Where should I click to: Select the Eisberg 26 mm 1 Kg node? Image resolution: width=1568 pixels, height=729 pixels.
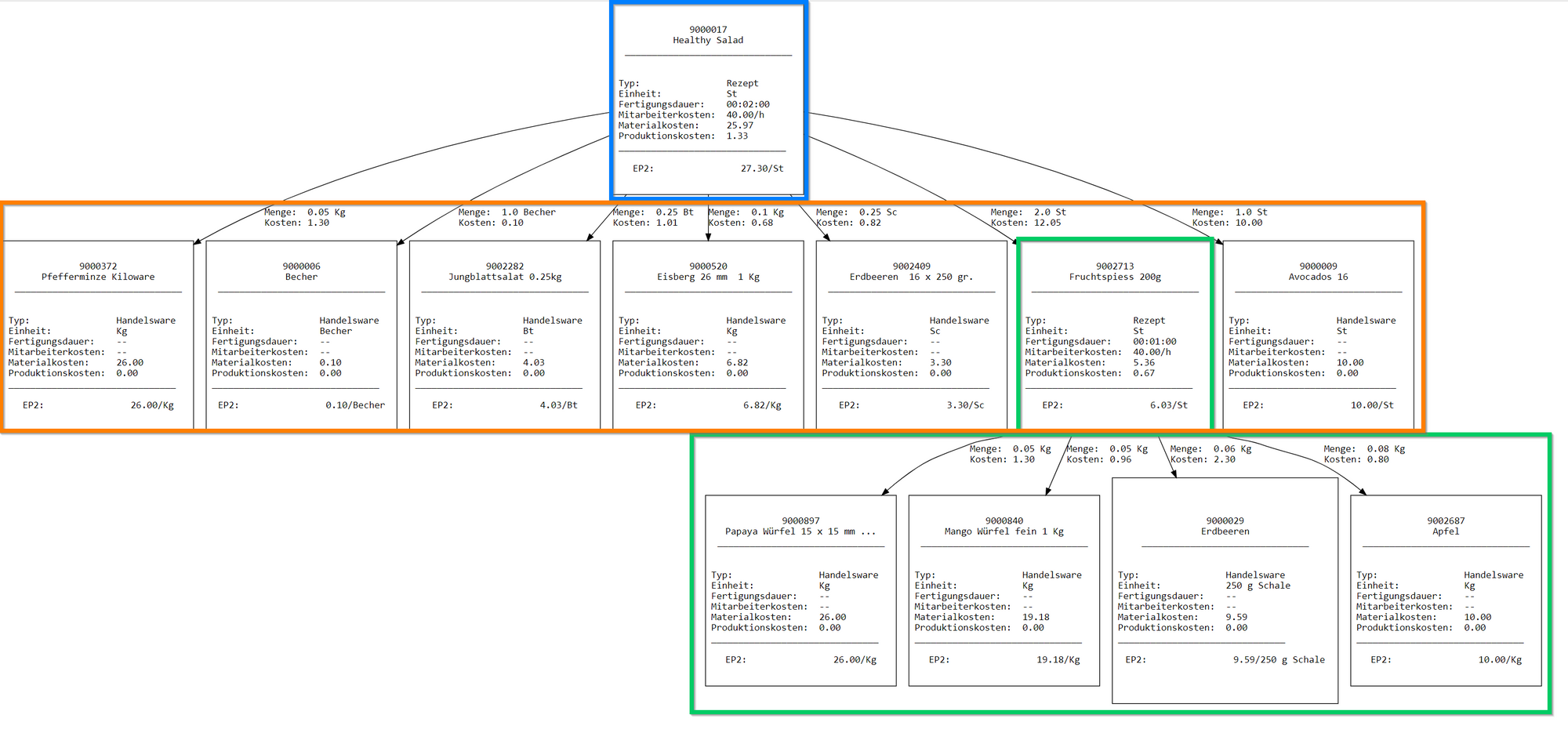[708, 272]
